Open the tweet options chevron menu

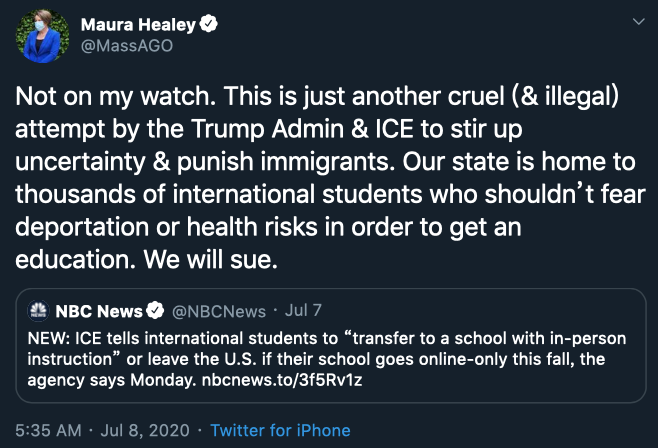coord(637,21)
